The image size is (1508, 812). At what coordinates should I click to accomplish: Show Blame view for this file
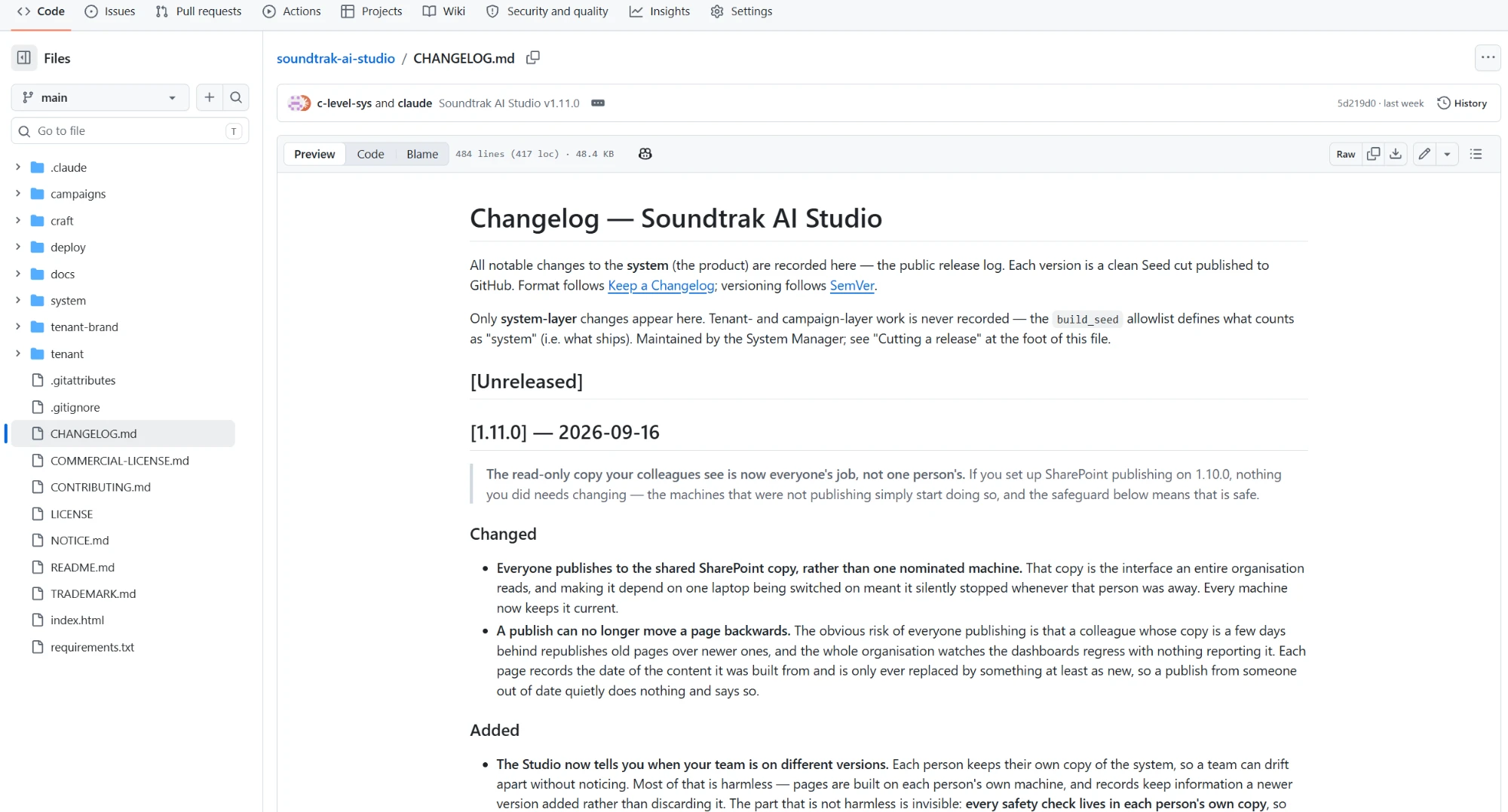[x=422, y=154]
